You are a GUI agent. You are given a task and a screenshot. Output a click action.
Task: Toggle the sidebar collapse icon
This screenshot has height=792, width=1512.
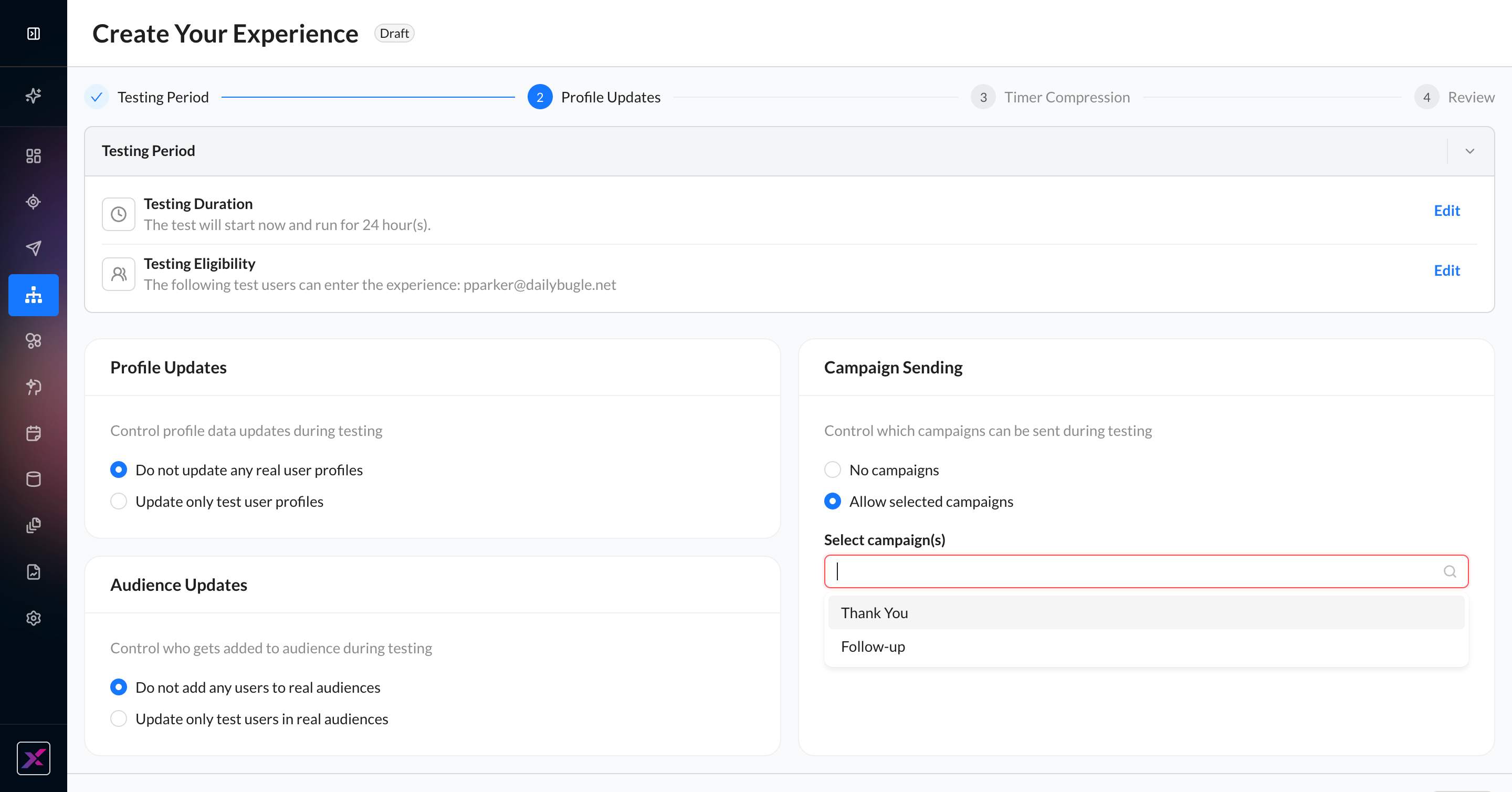34,34
